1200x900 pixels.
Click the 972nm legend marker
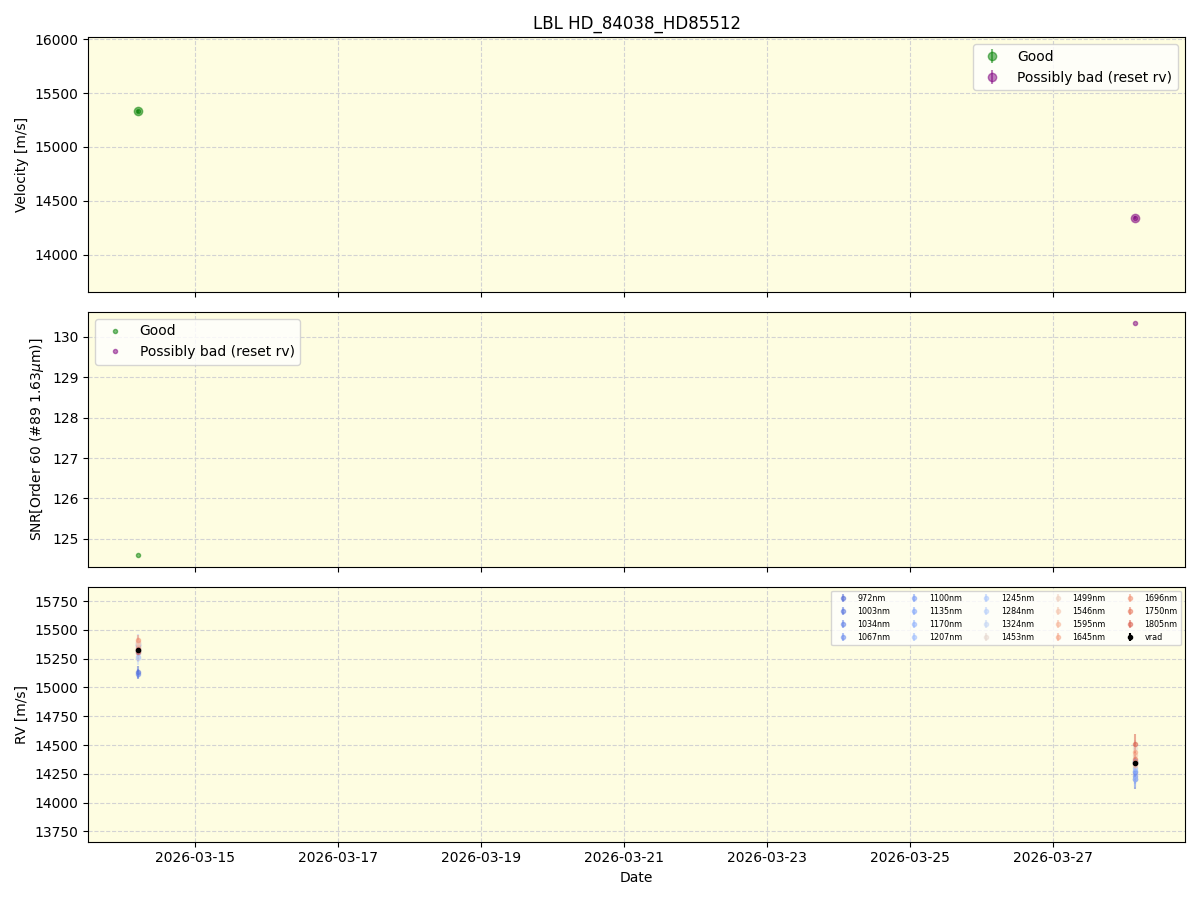click(x=842, y=598)
